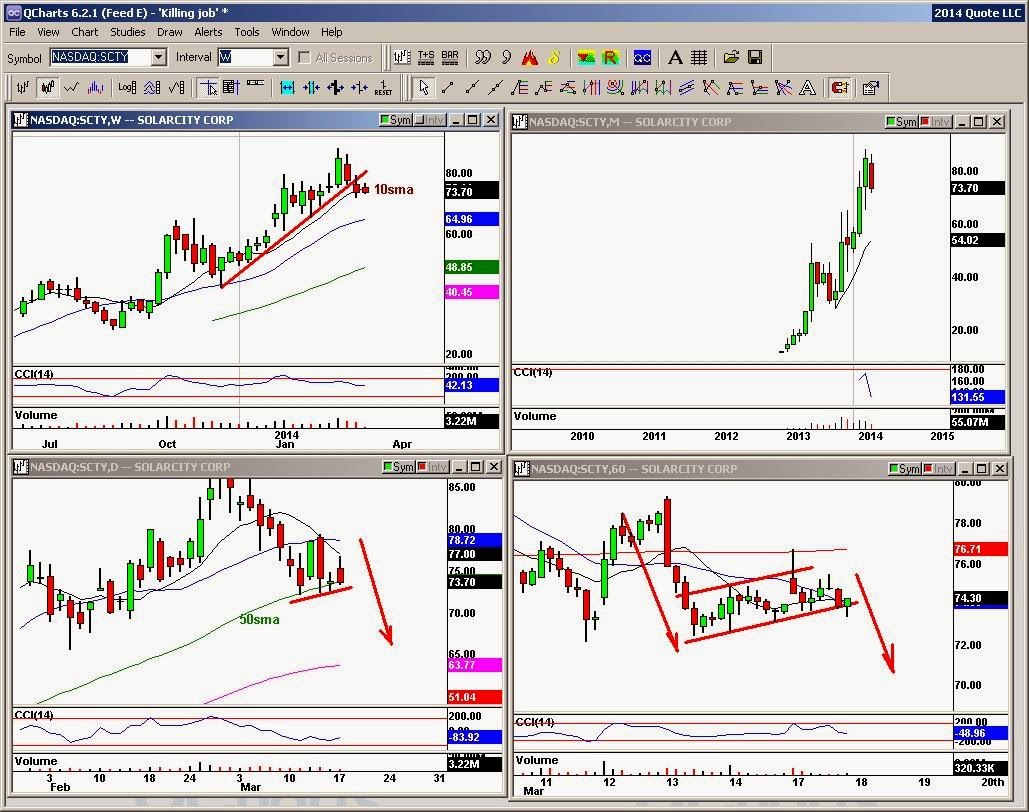This screenshot has width=1029, height=812.
Task: Open a workspace with the folder icon
Action: (x=731, y=58)
